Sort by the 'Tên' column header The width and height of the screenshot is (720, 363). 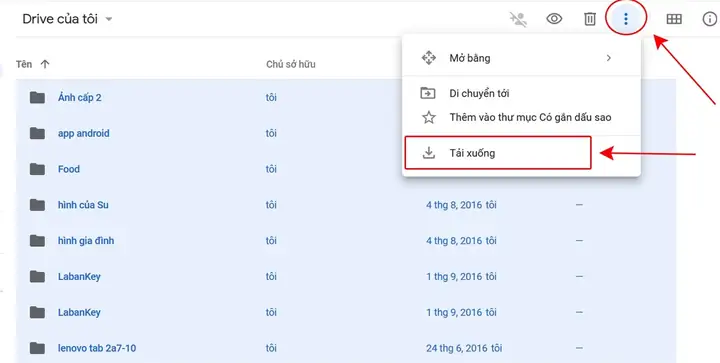[24, 64]
